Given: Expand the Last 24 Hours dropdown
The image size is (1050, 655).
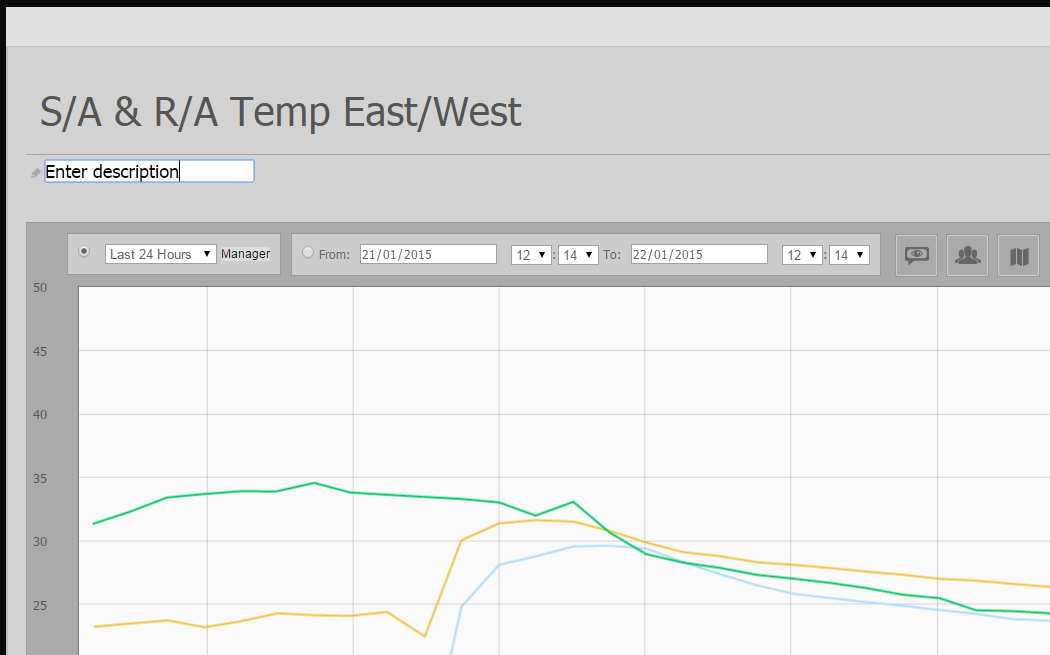Looking at the screenshot, I should (x=161, y=254).
